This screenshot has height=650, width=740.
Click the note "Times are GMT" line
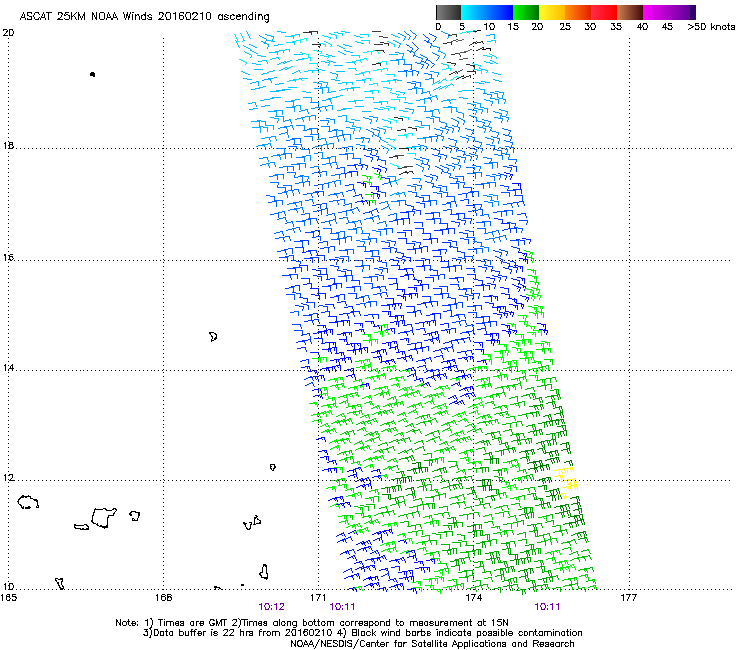312,623
